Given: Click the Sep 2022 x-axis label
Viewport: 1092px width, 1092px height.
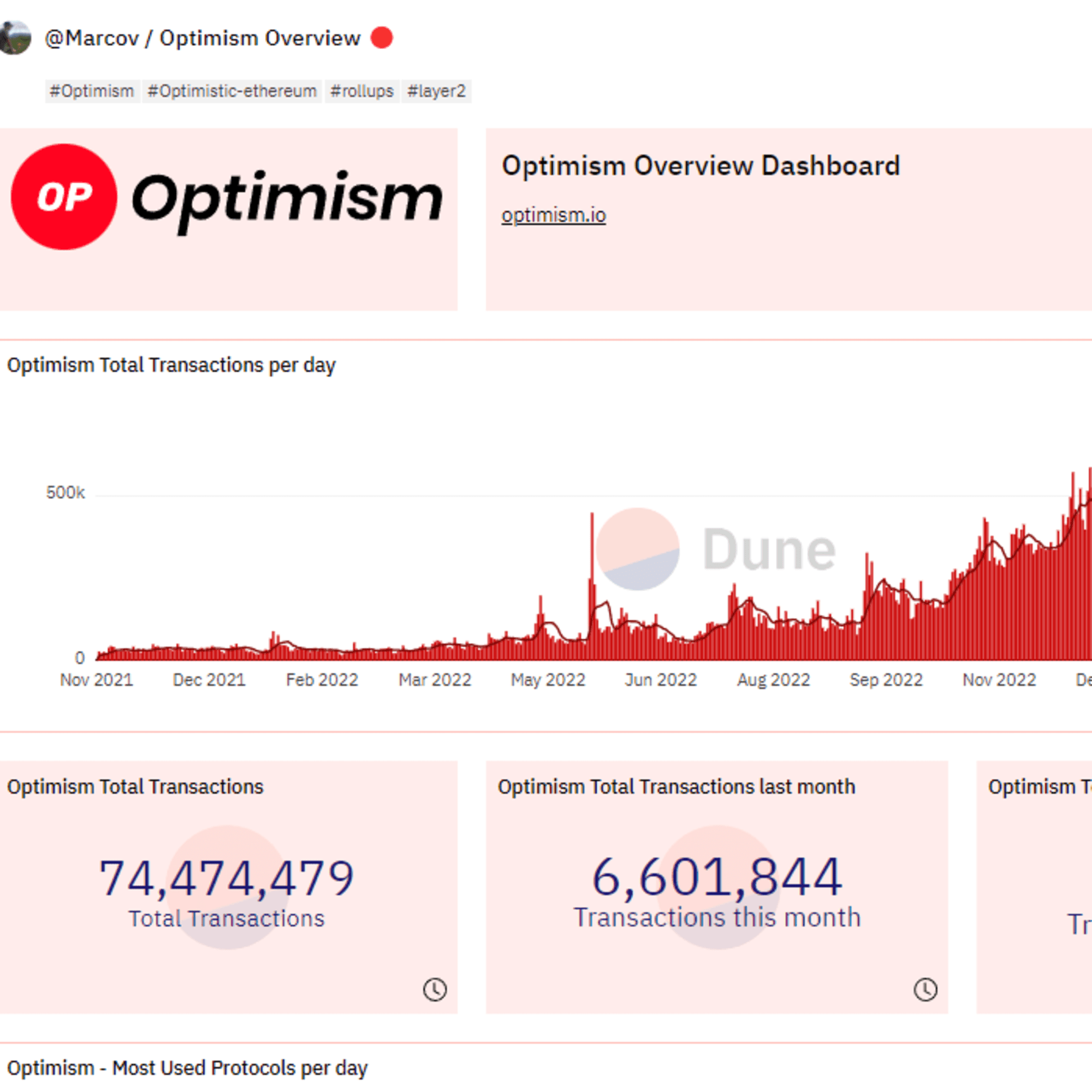Looking at the screenshot, I should 886,680.
